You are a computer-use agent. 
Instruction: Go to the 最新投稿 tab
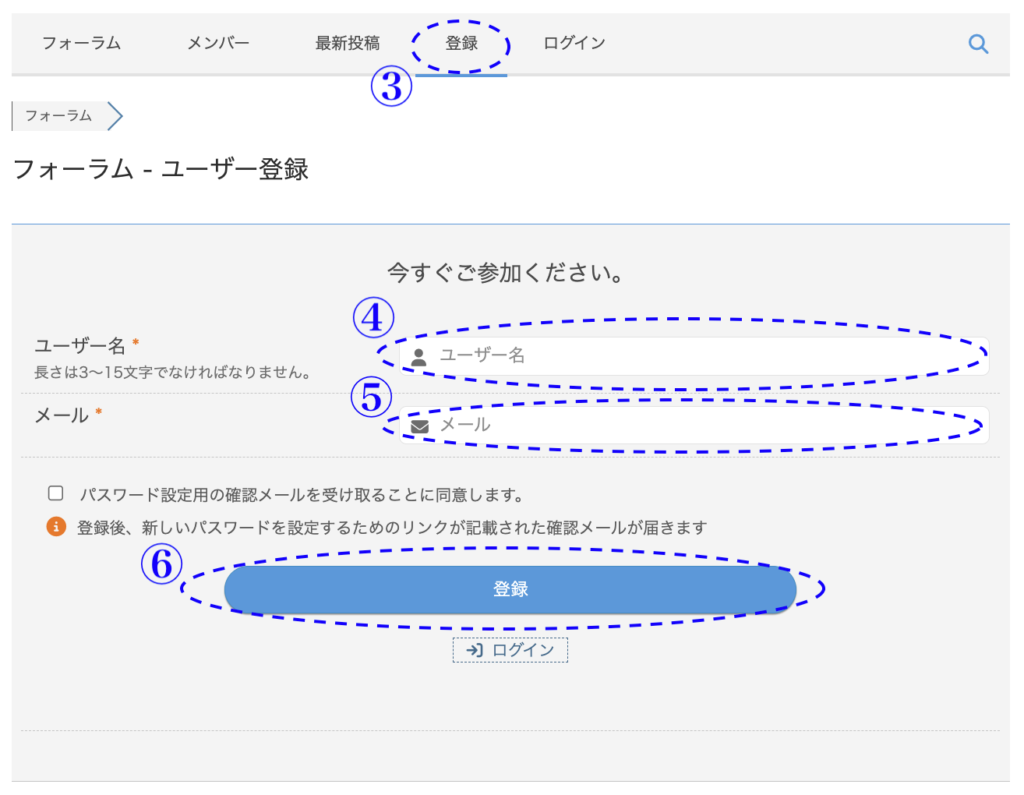[x=347, y=43]
